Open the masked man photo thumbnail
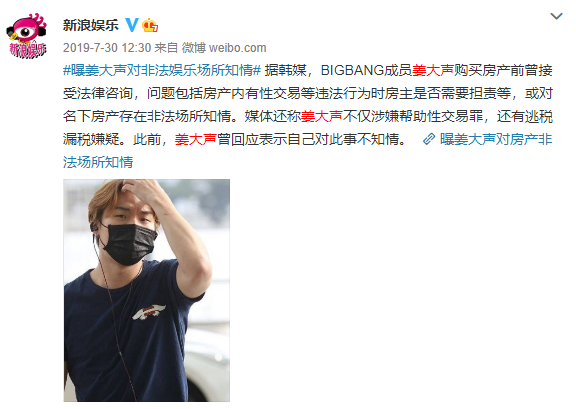The image size is (576, 409). coord(147,290)
